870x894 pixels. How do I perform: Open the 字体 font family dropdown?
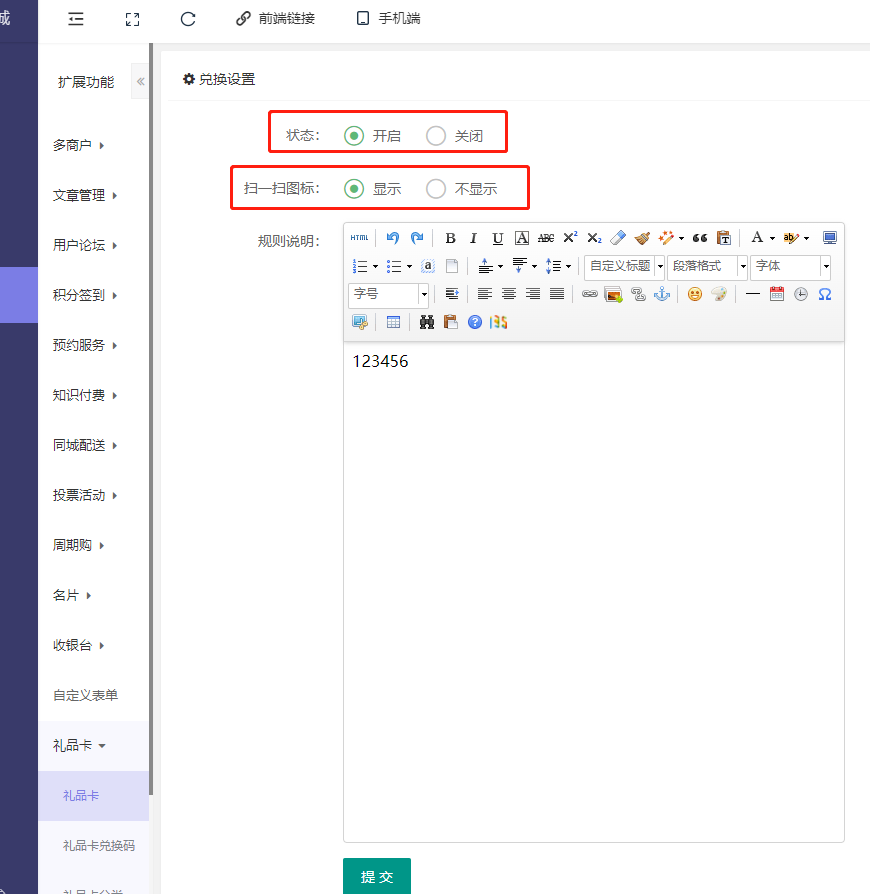(x=791, y=266)
